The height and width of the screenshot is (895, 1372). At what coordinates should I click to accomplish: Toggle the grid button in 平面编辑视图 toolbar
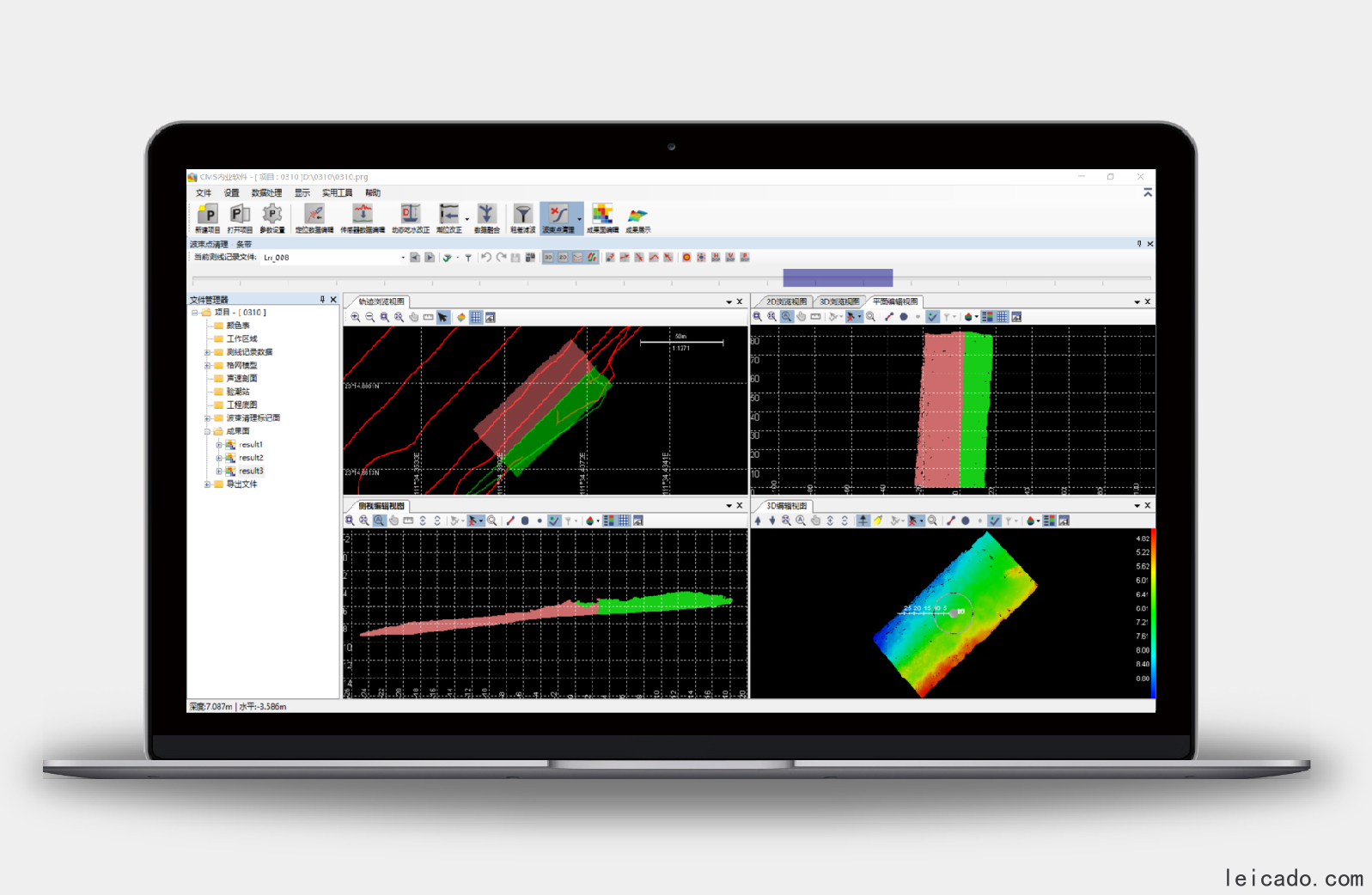tap(1002, 317)
